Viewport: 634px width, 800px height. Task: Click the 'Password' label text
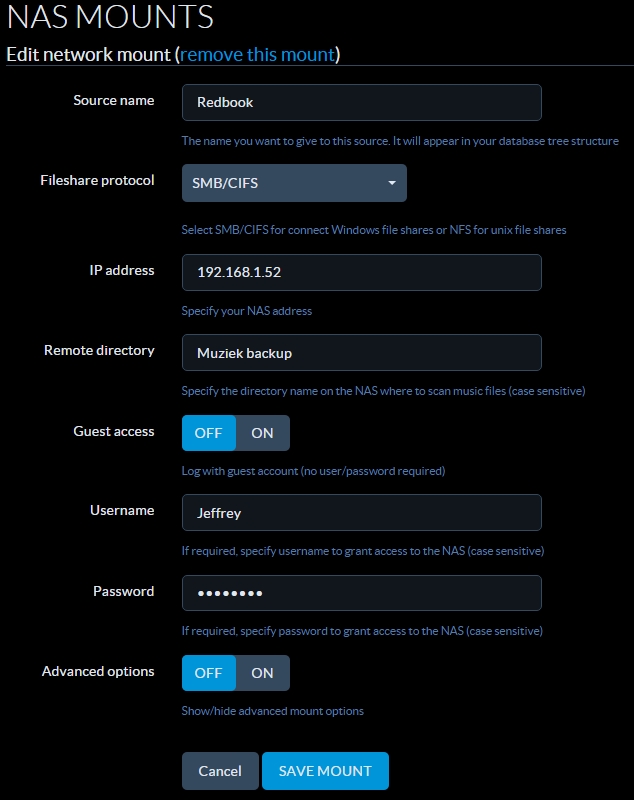click(x=124, y=591)
